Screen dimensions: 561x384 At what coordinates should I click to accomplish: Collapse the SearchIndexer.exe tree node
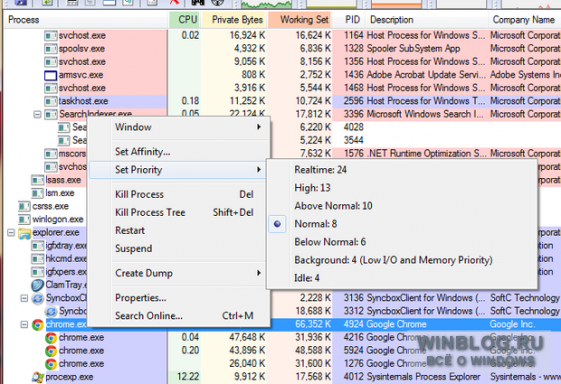click(x=37, y=115)
